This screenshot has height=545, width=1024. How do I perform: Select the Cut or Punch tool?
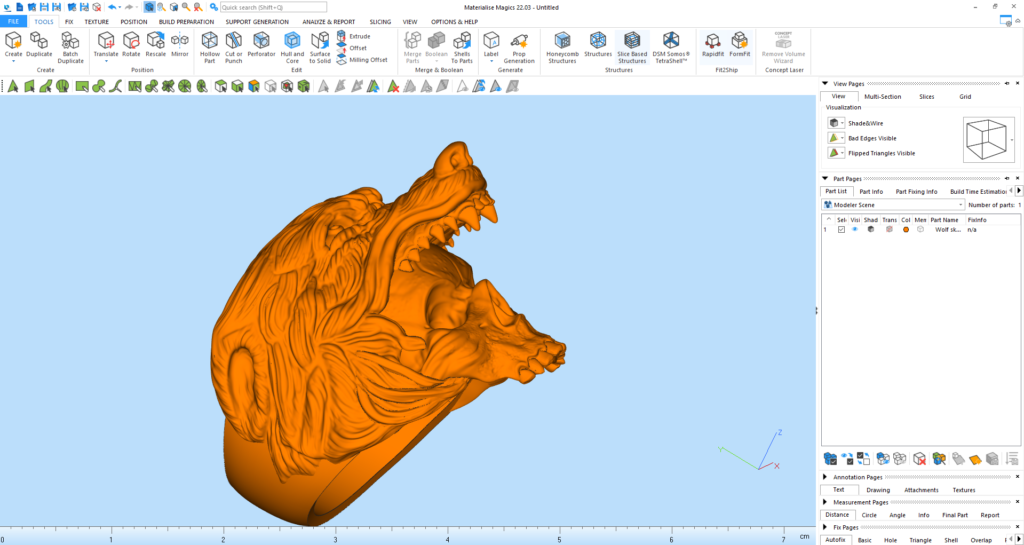(x=234, y=48)
